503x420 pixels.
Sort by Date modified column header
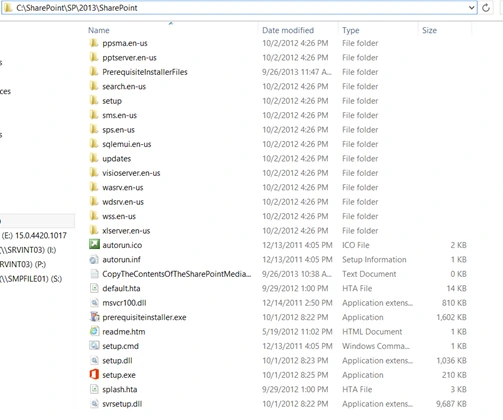click(x=288, y=30)
